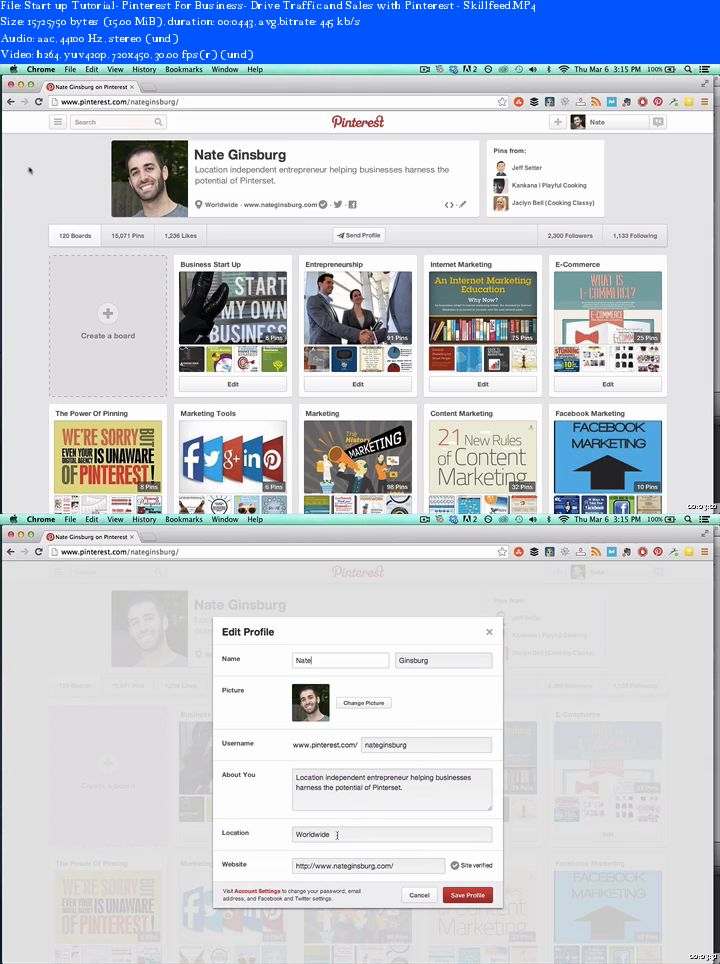Click the profile picture inside Edit Profile dialog
Image resolution: width=720 pixels, height=964 pixels.
click(311, 703)
